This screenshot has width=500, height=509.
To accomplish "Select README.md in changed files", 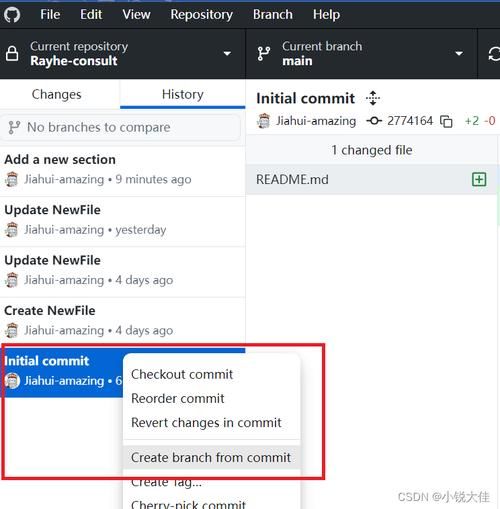I will click(x=372, y=179).
